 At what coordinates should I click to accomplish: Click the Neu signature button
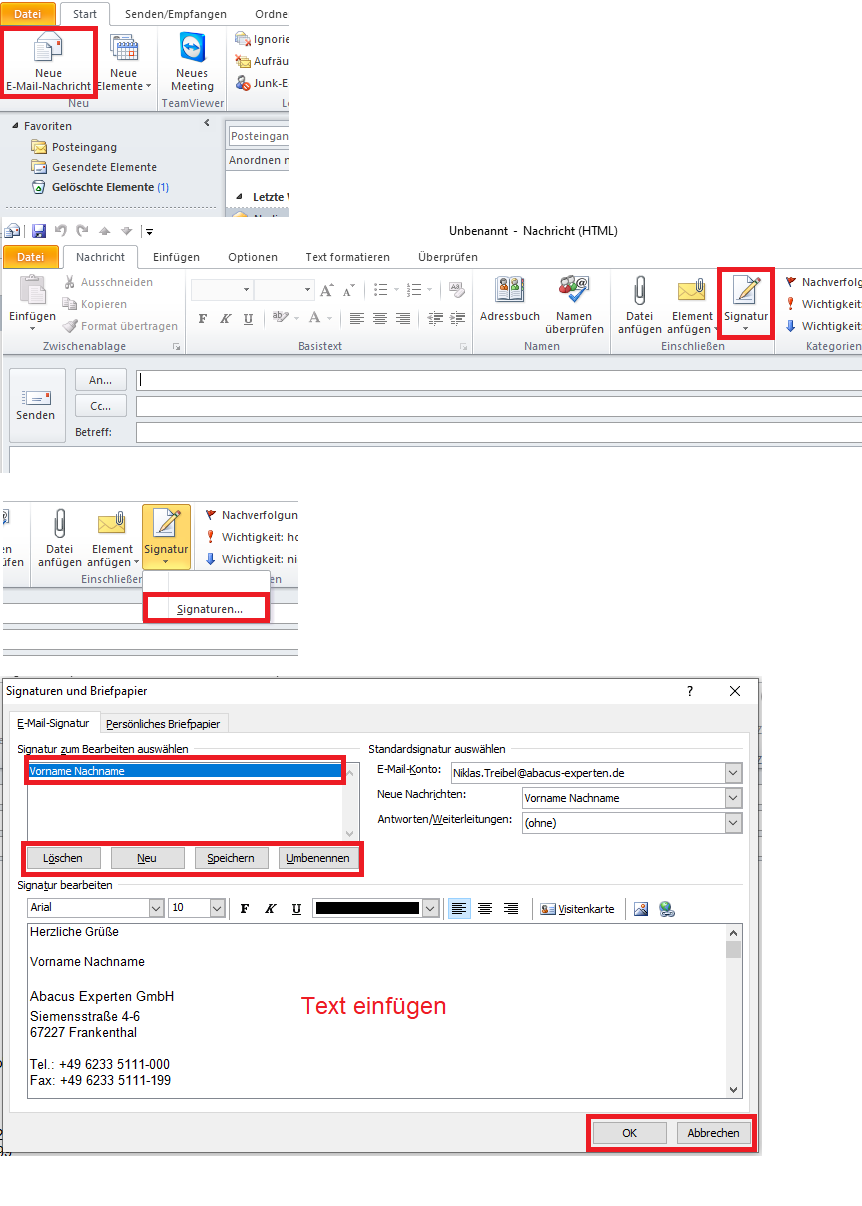[x=147, y=858]
